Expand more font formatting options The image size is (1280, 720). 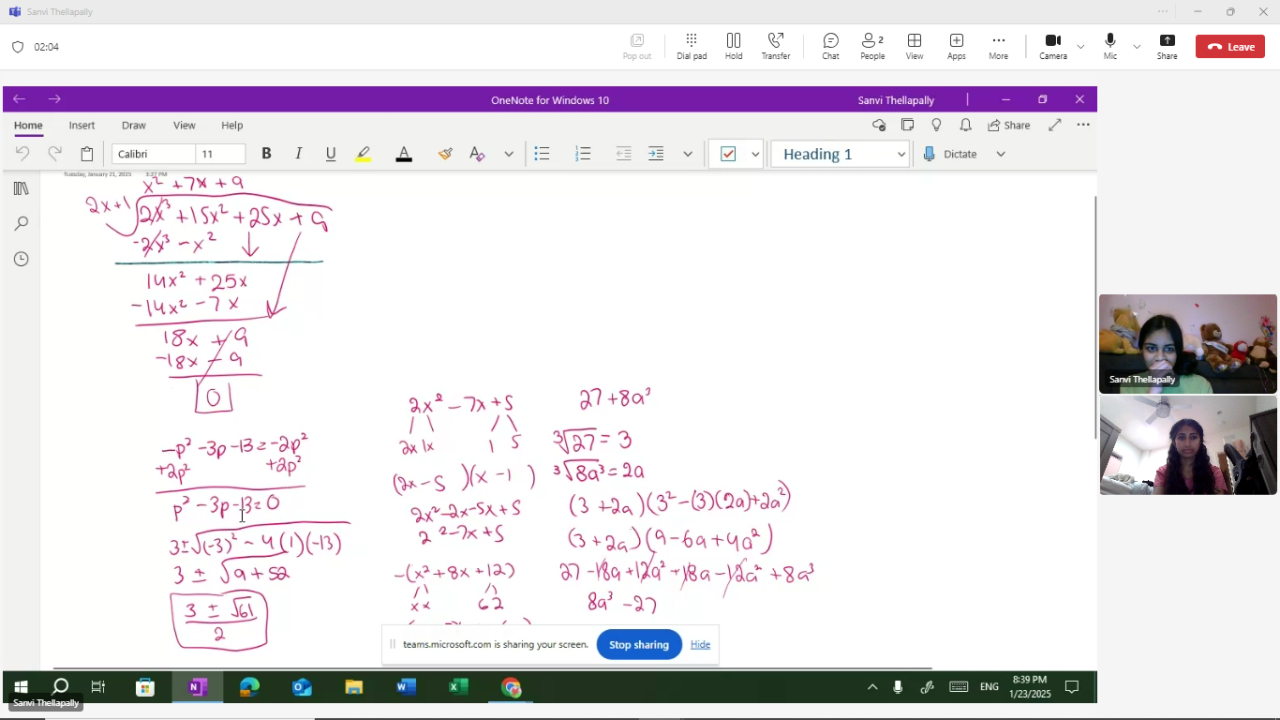click(x=509, y=154)
